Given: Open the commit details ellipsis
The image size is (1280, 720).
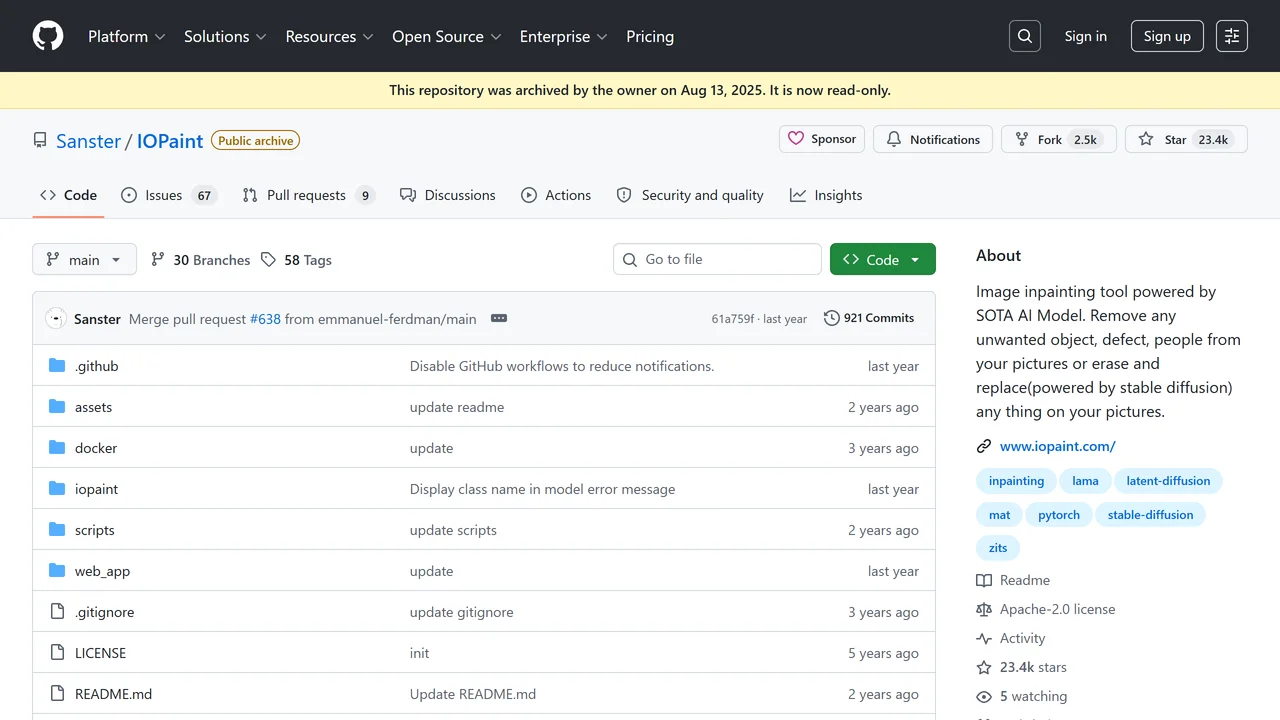Looking at the screenshot, I should click(x=499, y=318).
